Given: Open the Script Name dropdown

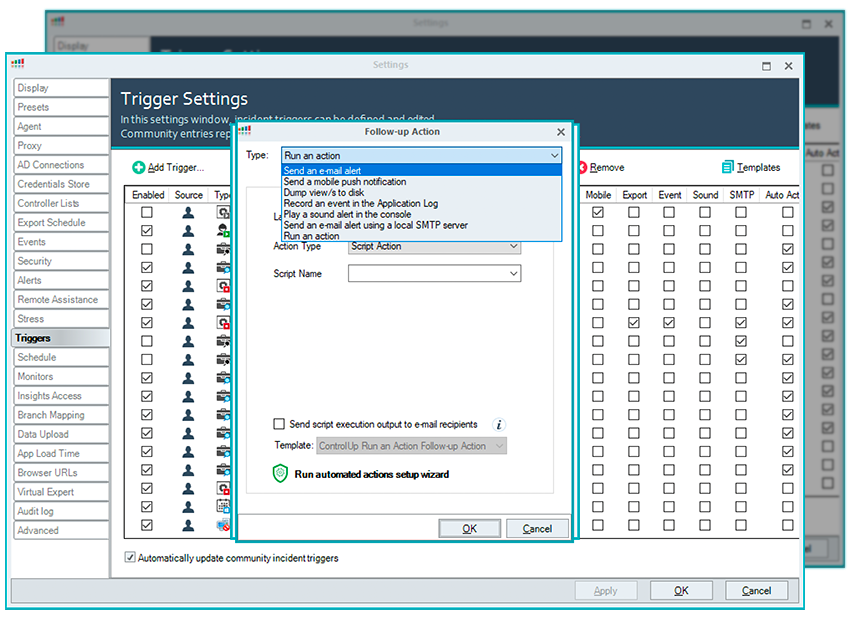Looking at the screenshot, I should click(x=434, y=273).
